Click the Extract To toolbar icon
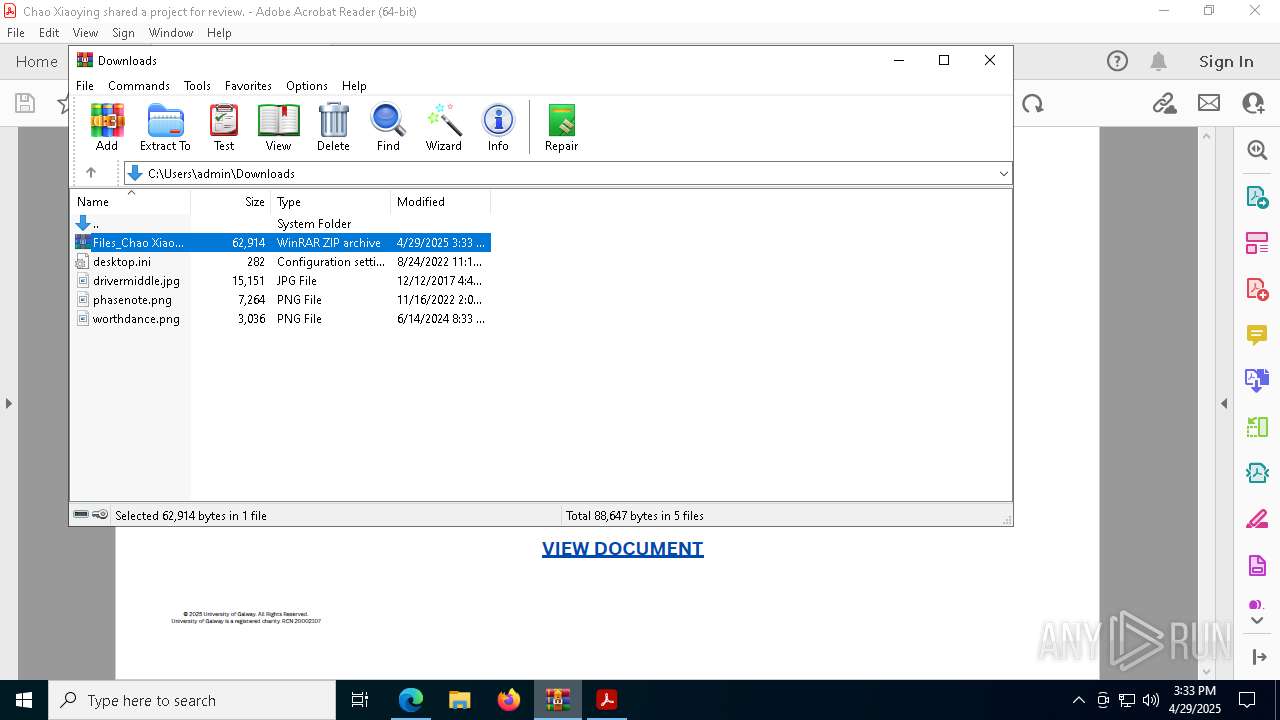This screenshot has height=720, width=1280. 165,127
